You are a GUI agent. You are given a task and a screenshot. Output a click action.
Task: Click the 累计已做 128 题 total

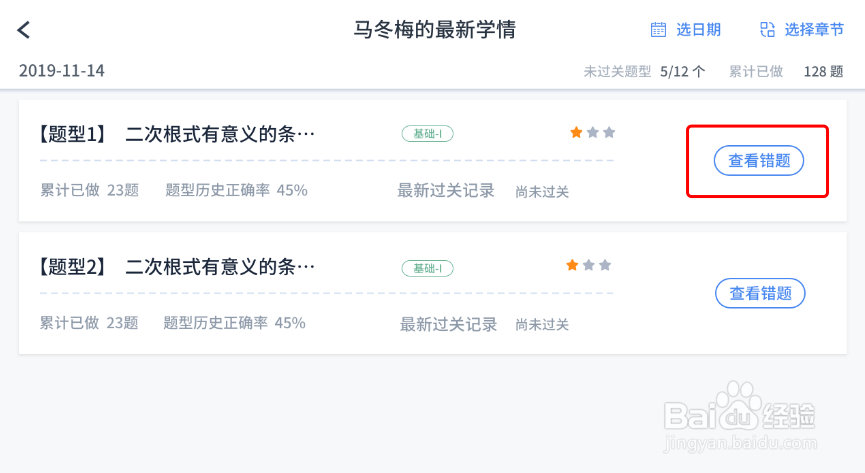(x=786, y=72)
